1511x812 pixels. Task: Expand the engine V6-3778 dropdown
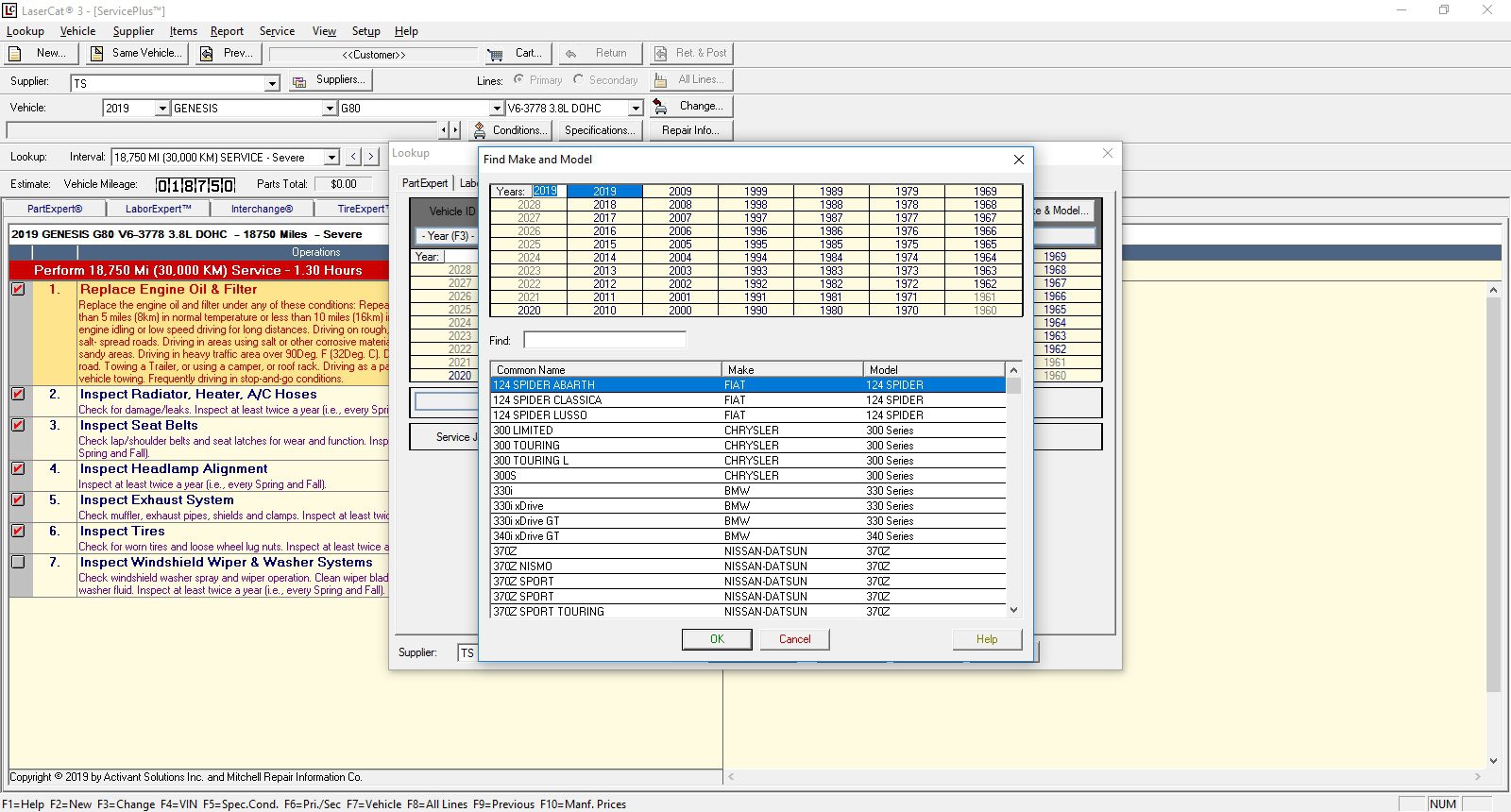[636, 109]
